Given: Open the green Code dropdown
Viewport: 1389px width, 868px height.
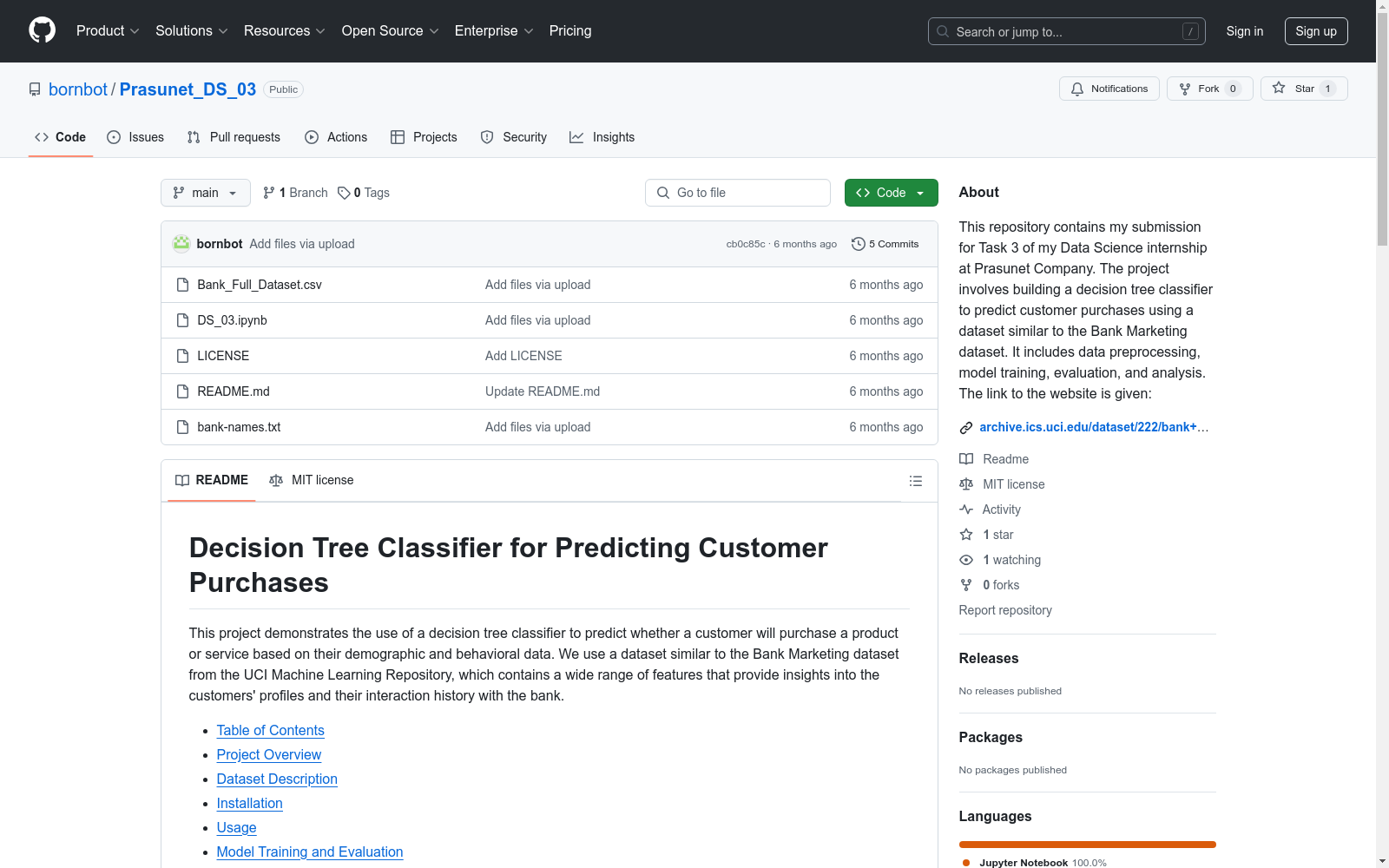Looking at the screenshot, I should coord(891,193).
